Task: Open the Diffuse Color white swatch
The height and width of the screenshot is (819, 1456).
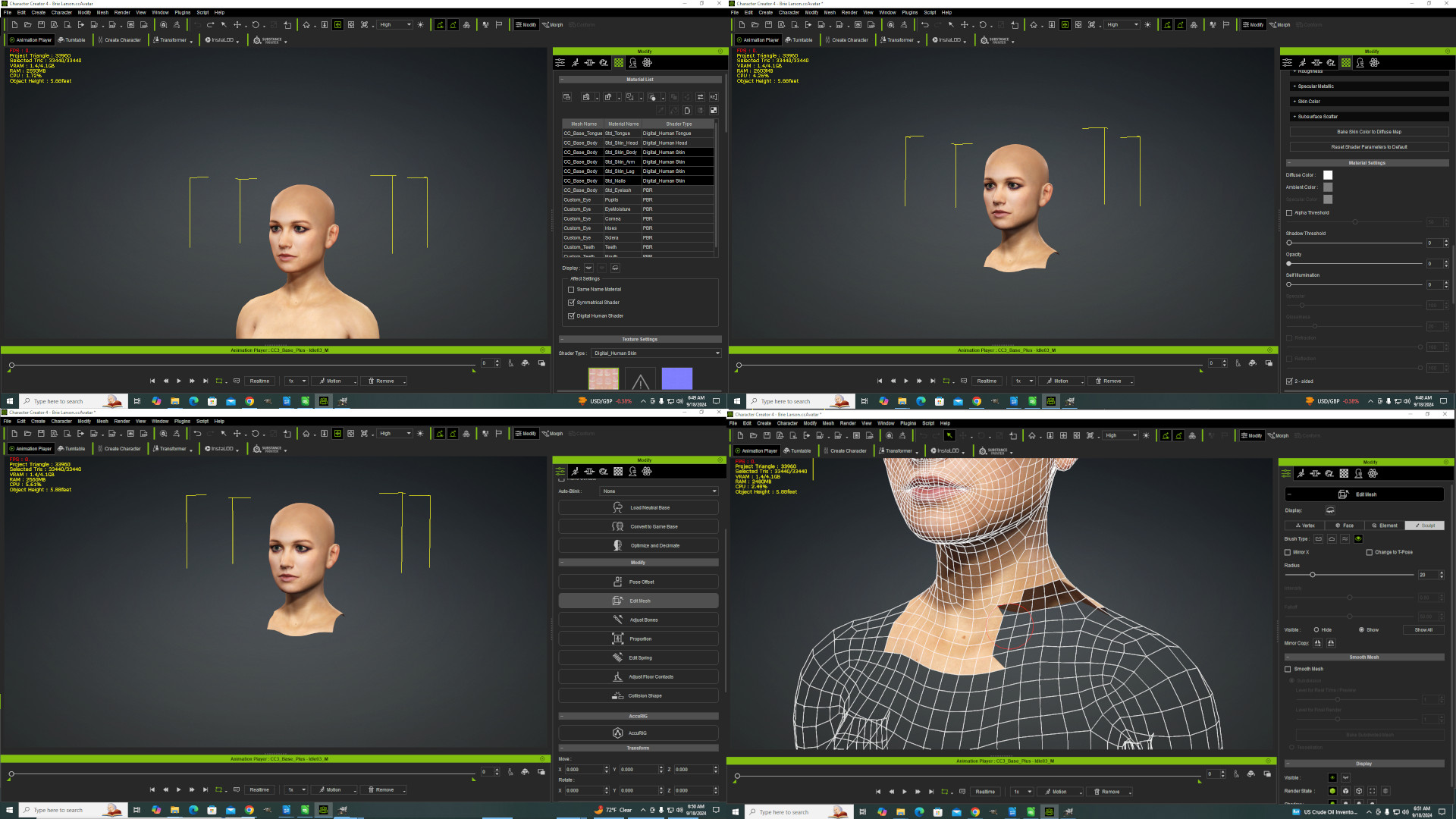Action: pyautogui.click(x=1328, y=175)
